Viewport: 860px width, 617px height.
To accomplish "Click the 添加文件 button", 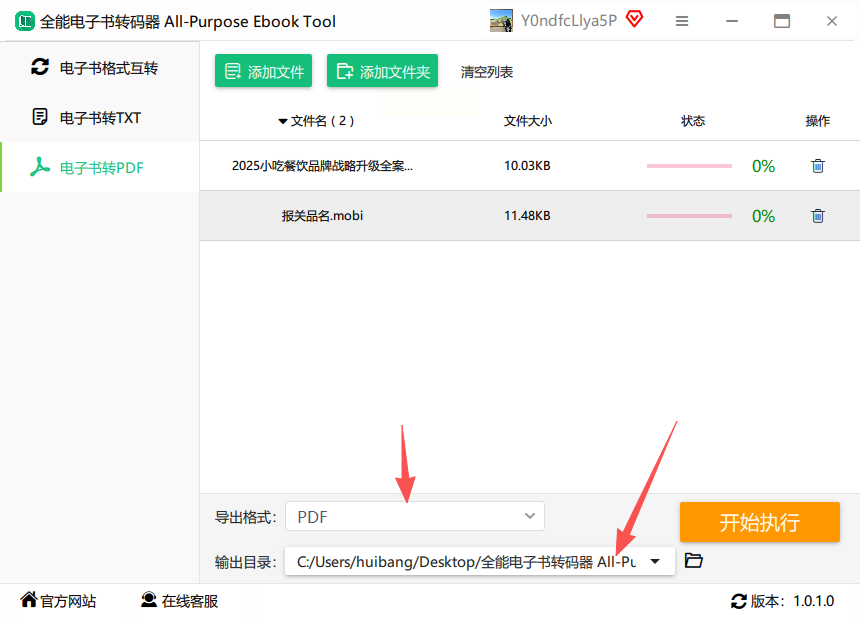I will coord(263,71).
